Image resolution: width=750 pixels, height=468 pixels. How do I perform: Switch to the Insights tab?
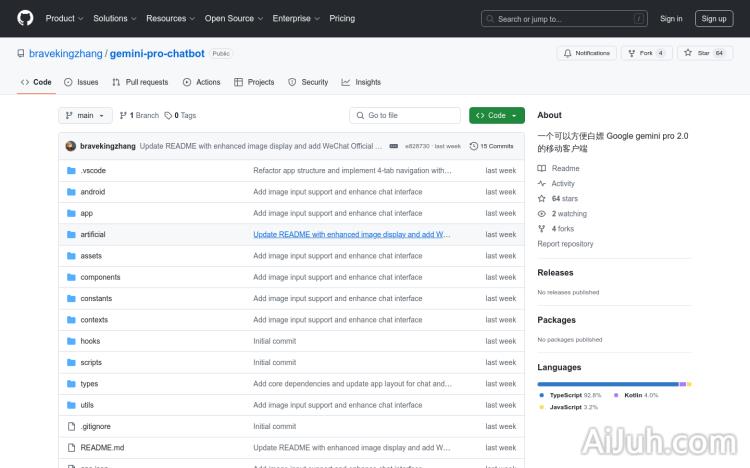point(361,82)
